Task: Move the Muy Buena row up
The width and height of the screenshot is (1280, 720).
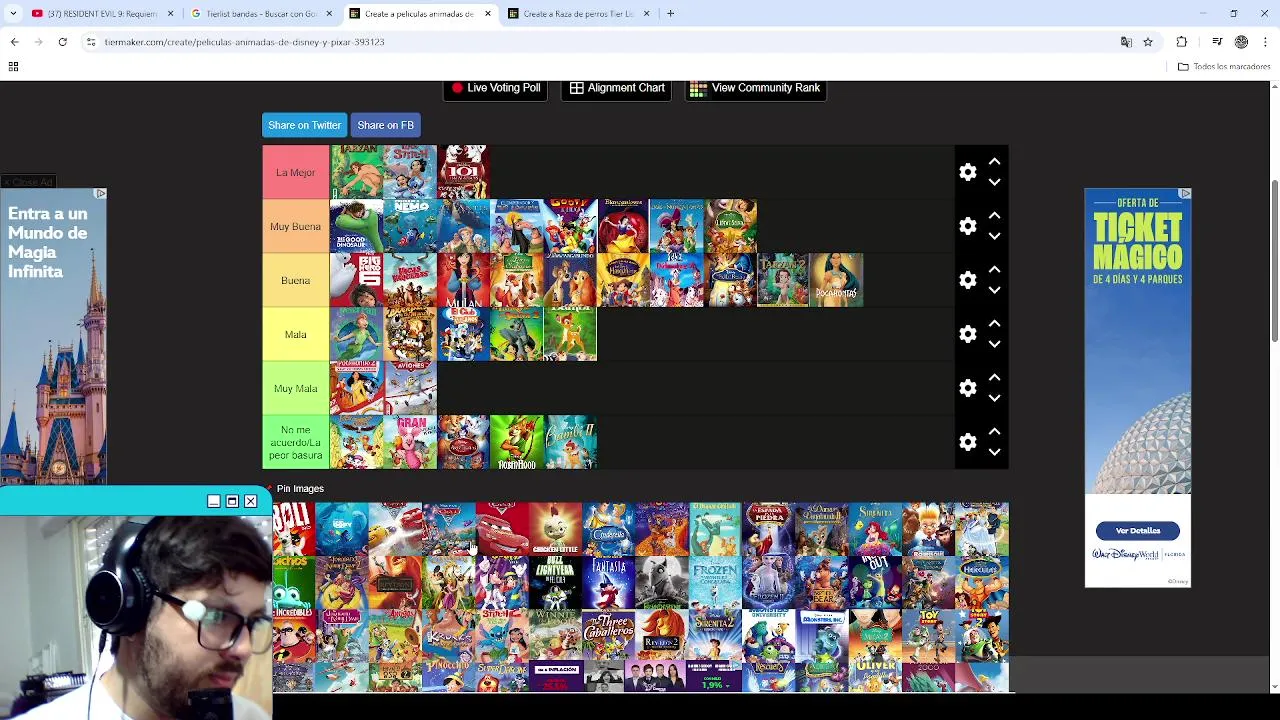Action: 994,215
